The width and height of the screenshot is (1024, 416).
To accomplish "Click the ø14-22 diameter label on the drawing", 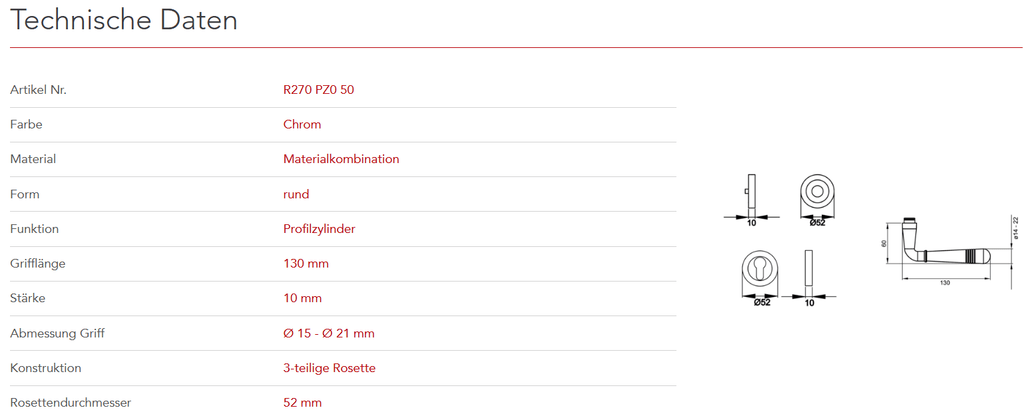I will click(x=1014, y=226).
